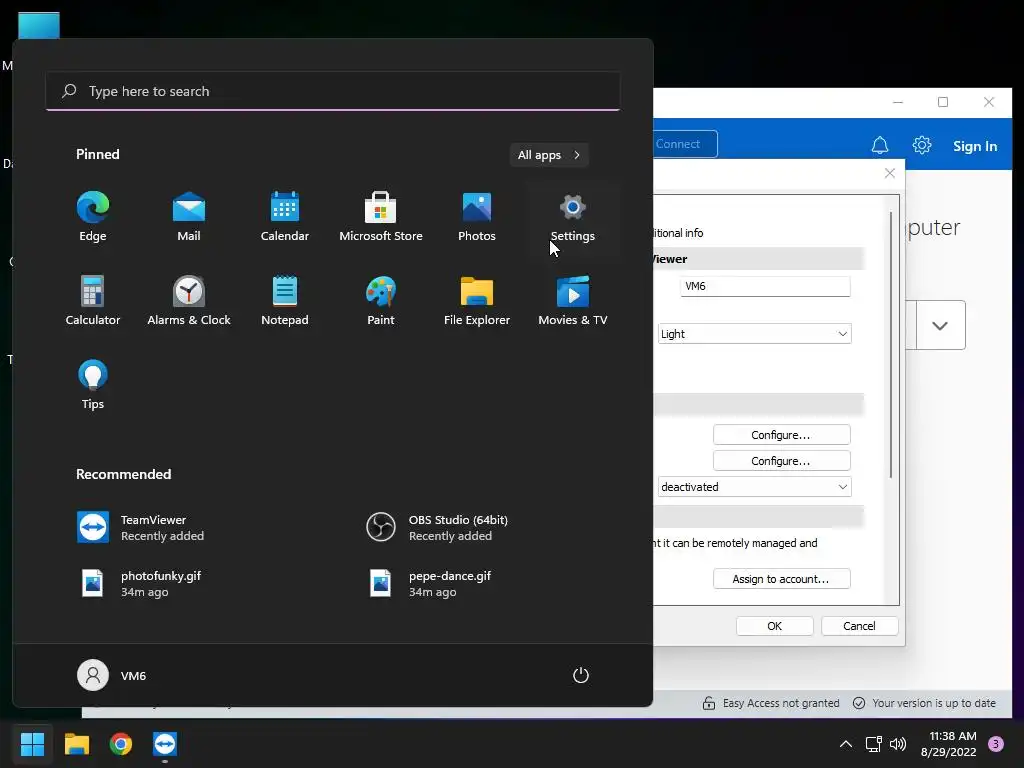Open the notification center badge
Screen dimensions: 1024x768
pos(996,744)
